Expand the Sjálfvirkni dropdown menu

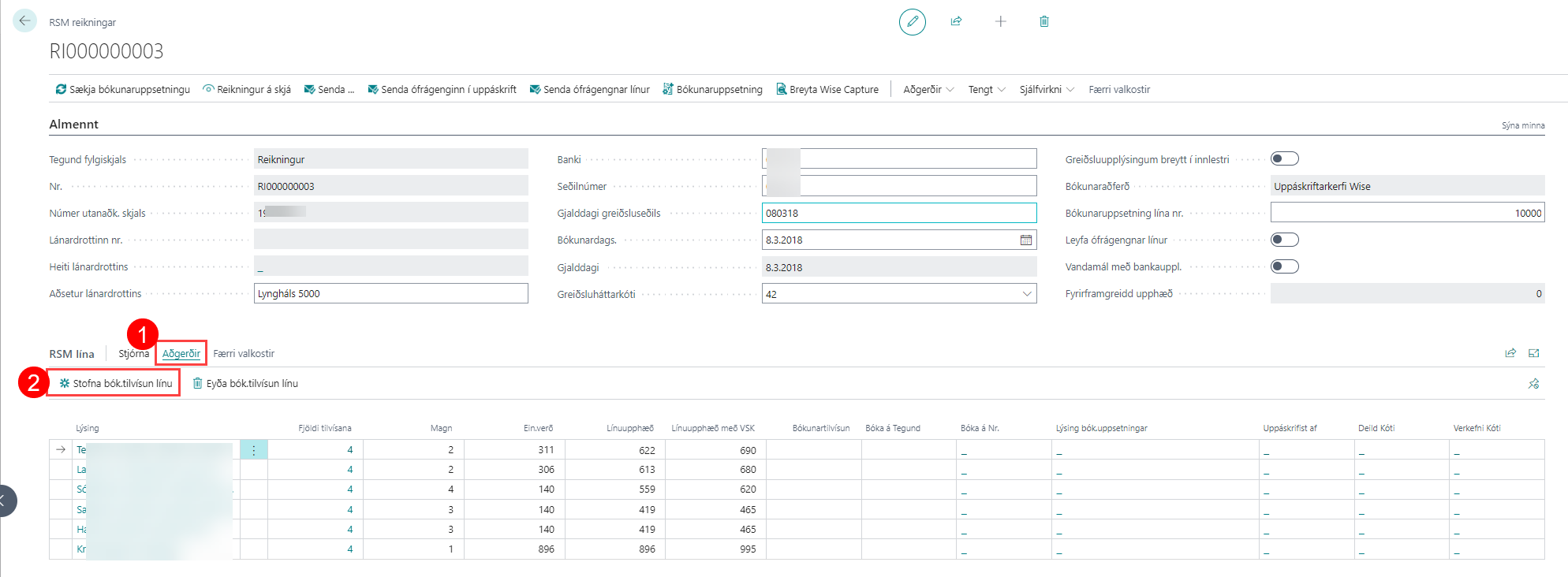(x=1046, y=90)
